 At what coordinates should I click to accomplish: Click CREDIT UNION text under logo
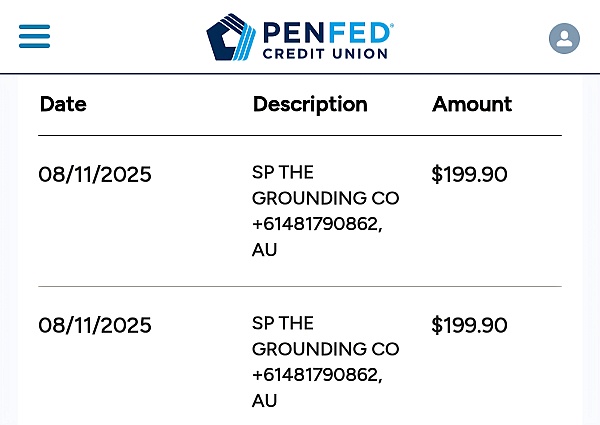[x=325, y=54]
